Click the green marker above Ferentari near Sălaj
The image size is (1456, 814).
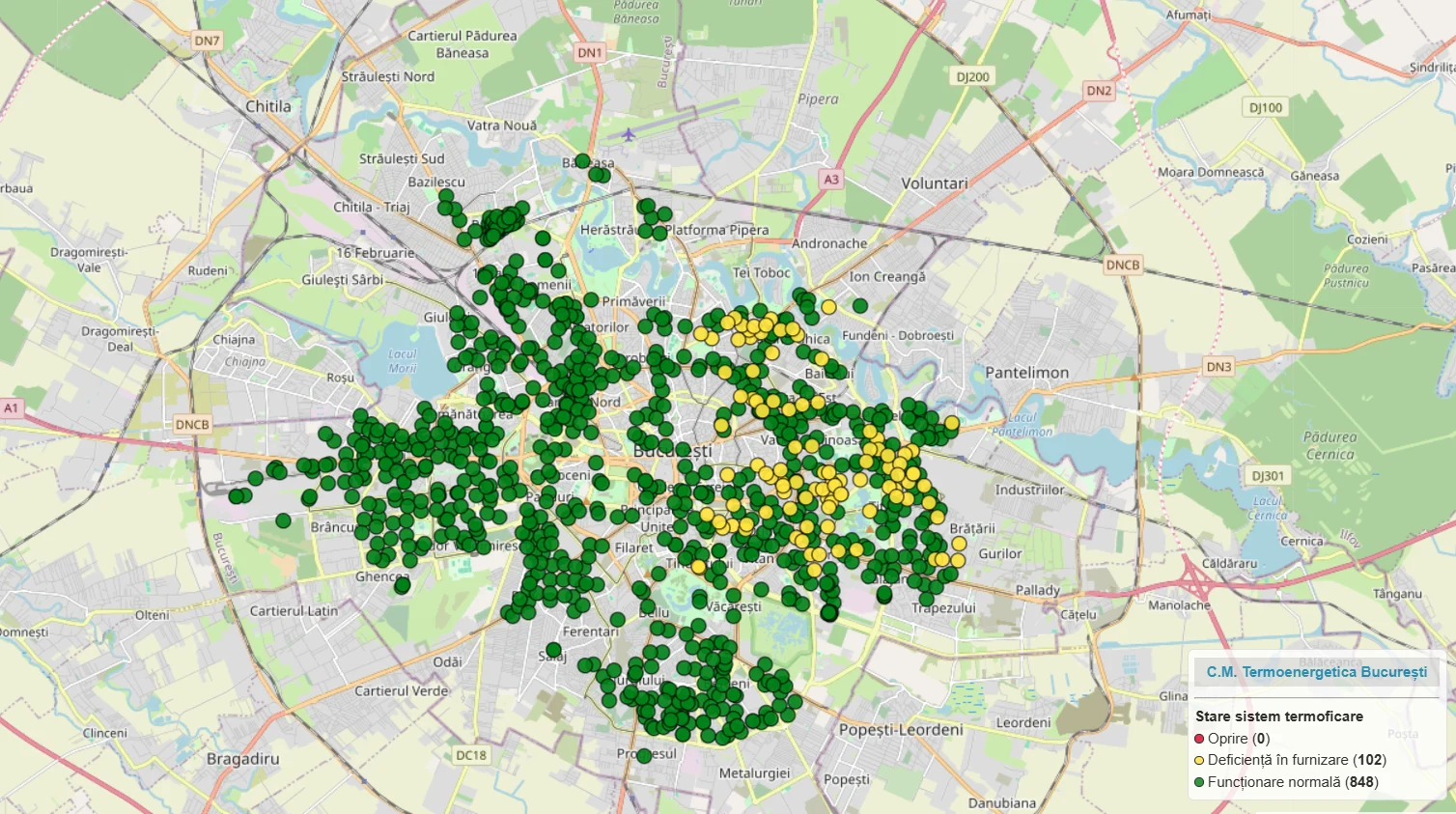[553, 650]
